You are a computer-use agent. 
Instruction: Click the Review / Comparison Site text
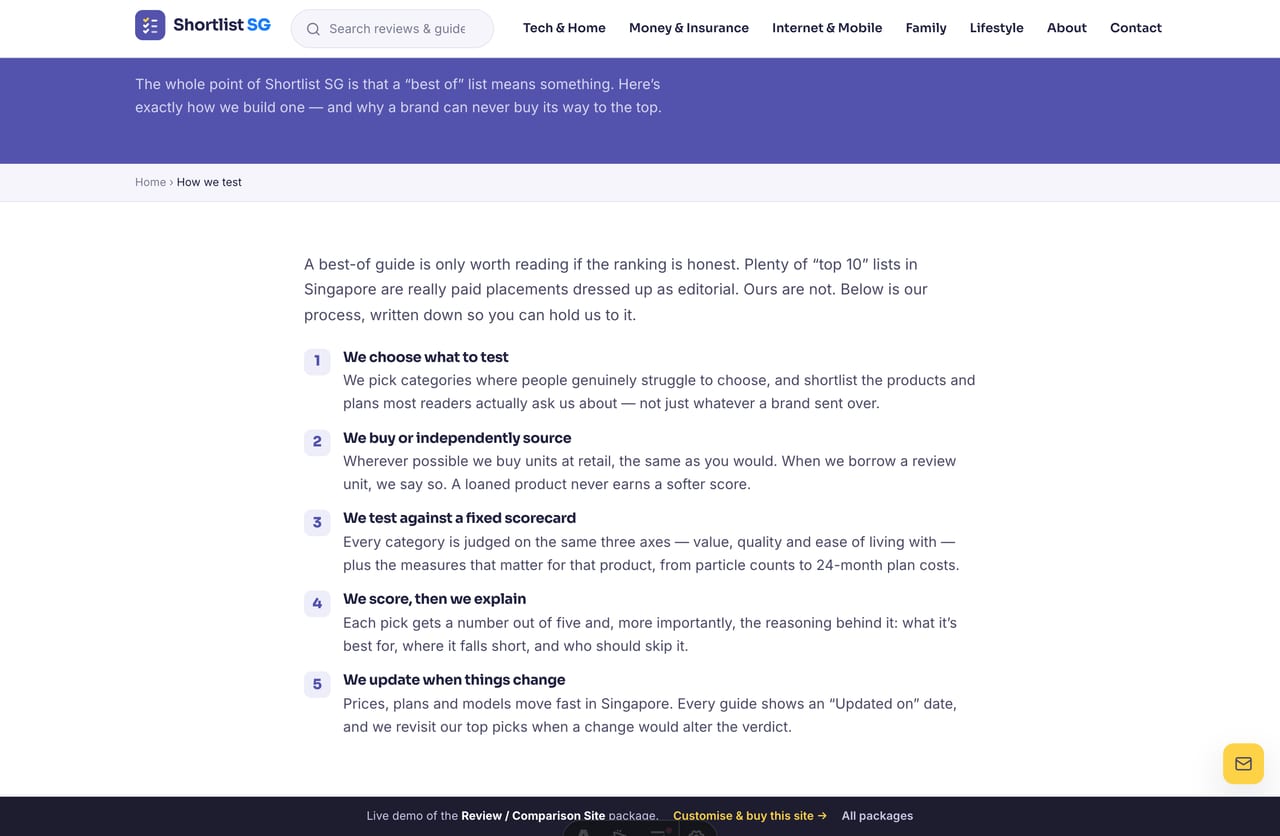[x=533, y=816]
